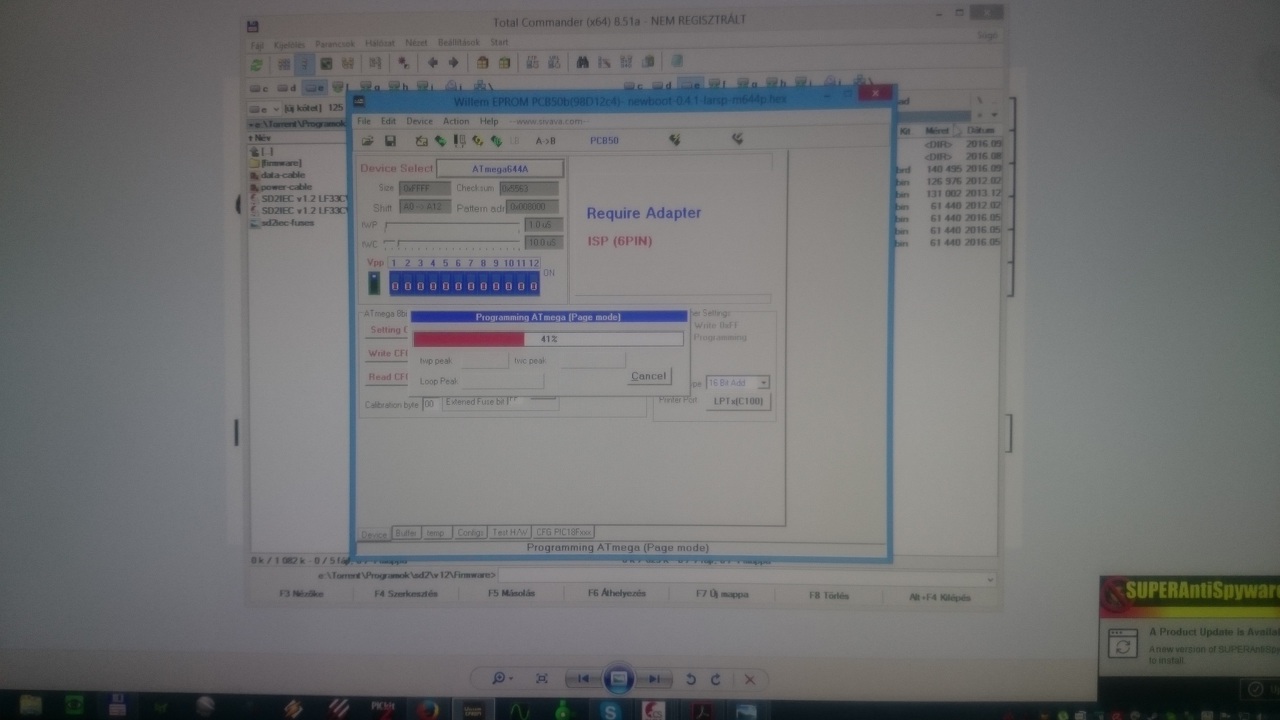1280x720 pixels.
Task: Click the tWC slider track
Action: coord(452,243)
